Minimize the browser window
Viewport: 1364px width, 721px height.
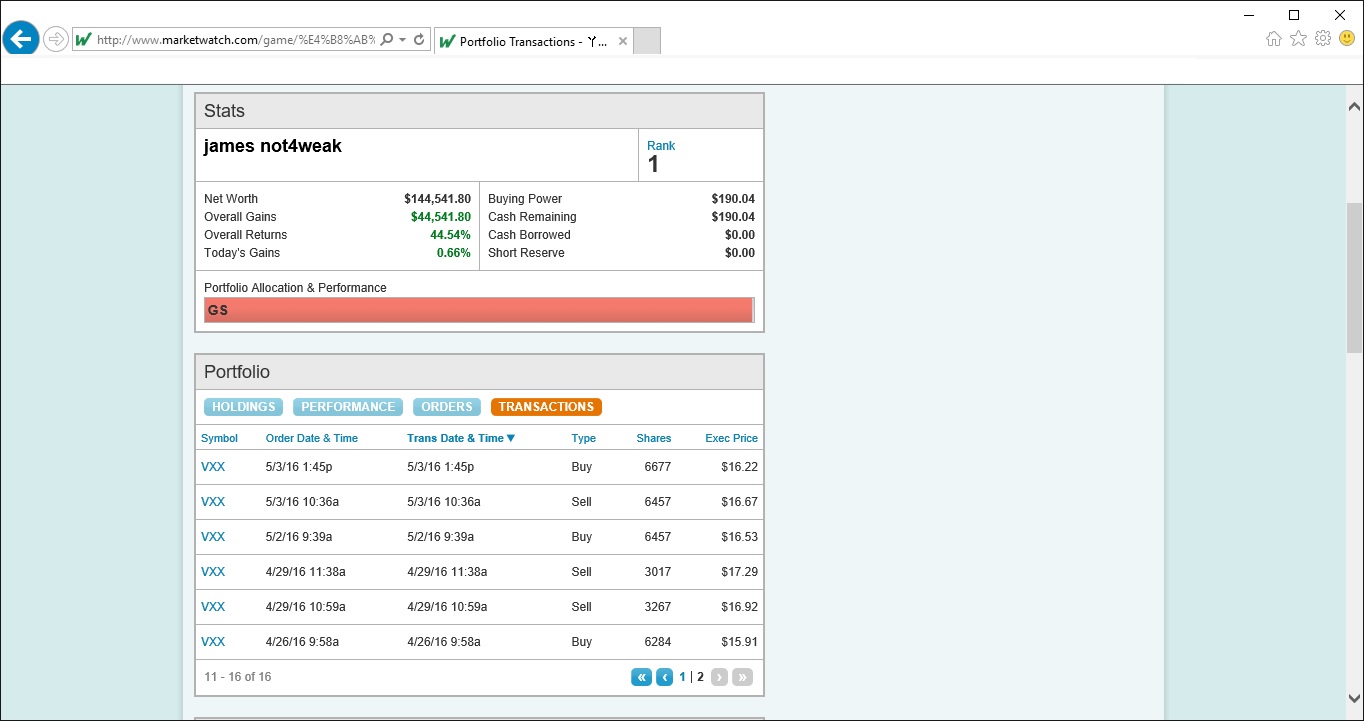pos(1249,15)
